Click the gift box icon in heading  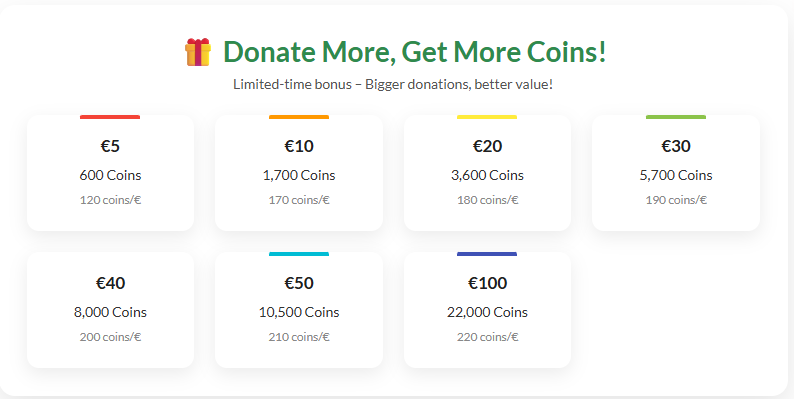197,52
